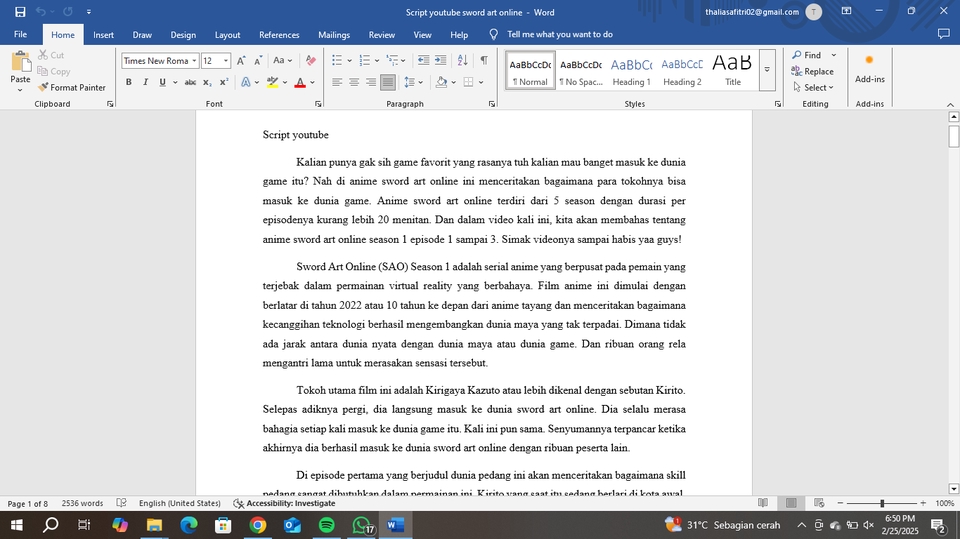
Task: Open the borders dropdown arrow
Action: 481,82
